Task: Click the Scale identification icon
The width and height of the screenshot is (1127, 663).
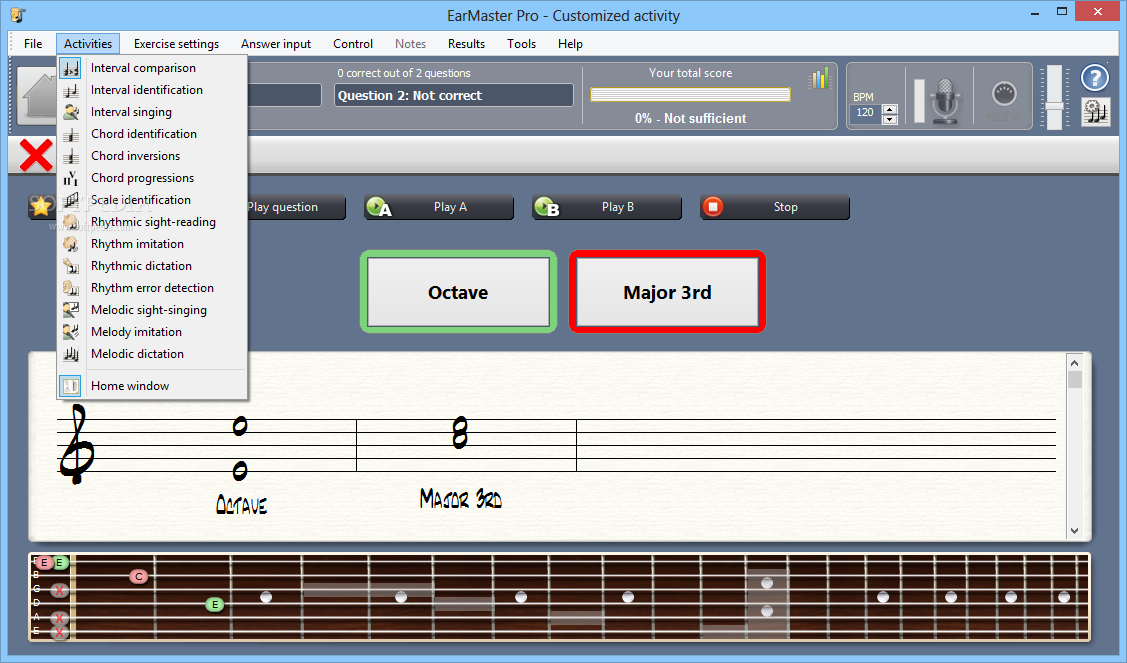Action: coord(70,200)
